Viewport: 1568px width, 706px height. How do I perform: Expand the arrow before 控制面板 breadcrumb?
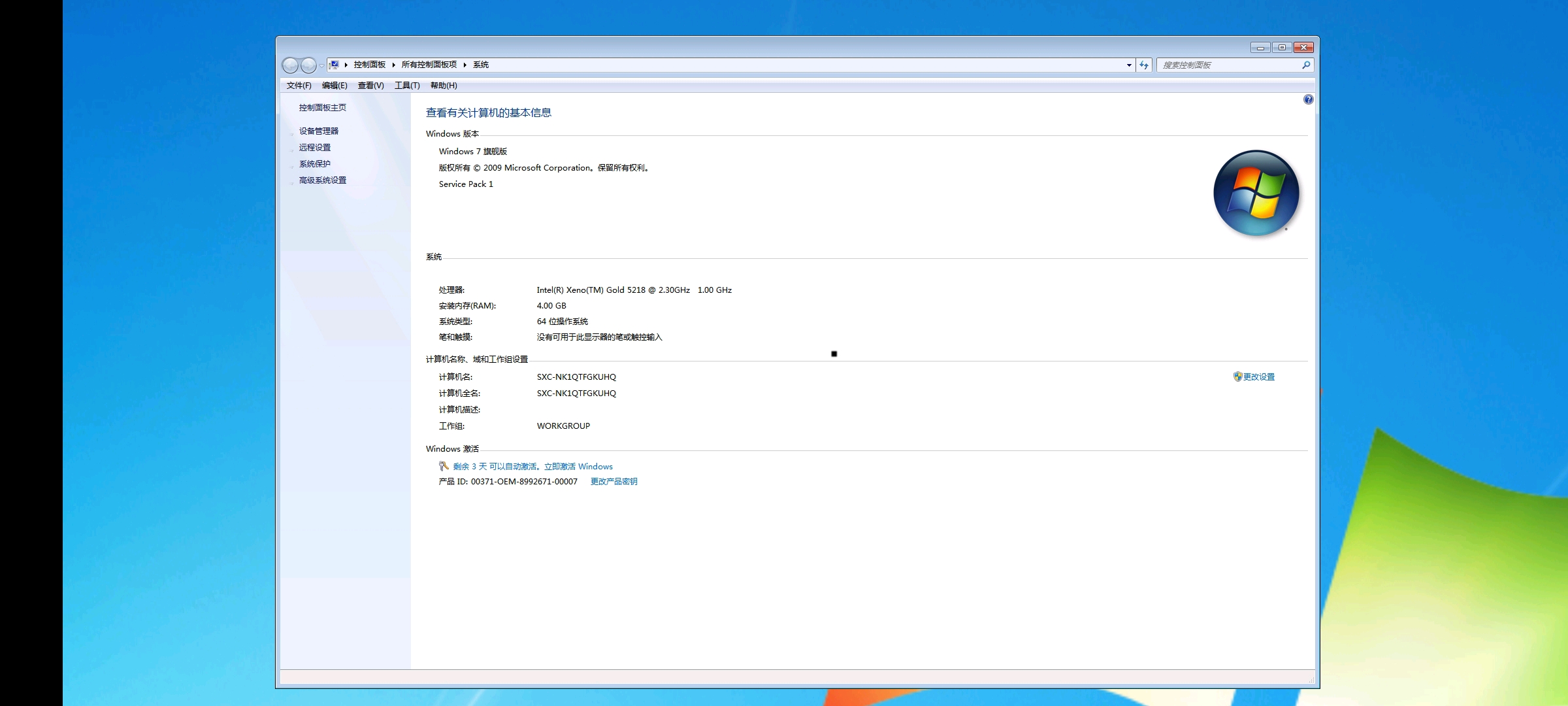click(x=346, y=65)
